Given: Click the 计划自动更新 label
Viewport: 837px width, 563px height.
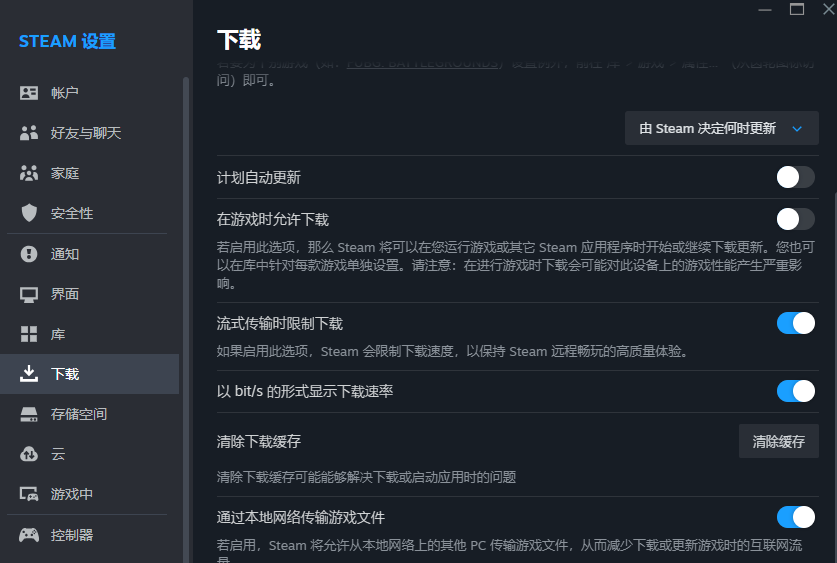Looking at the screenshot, I should pos(259,177).
